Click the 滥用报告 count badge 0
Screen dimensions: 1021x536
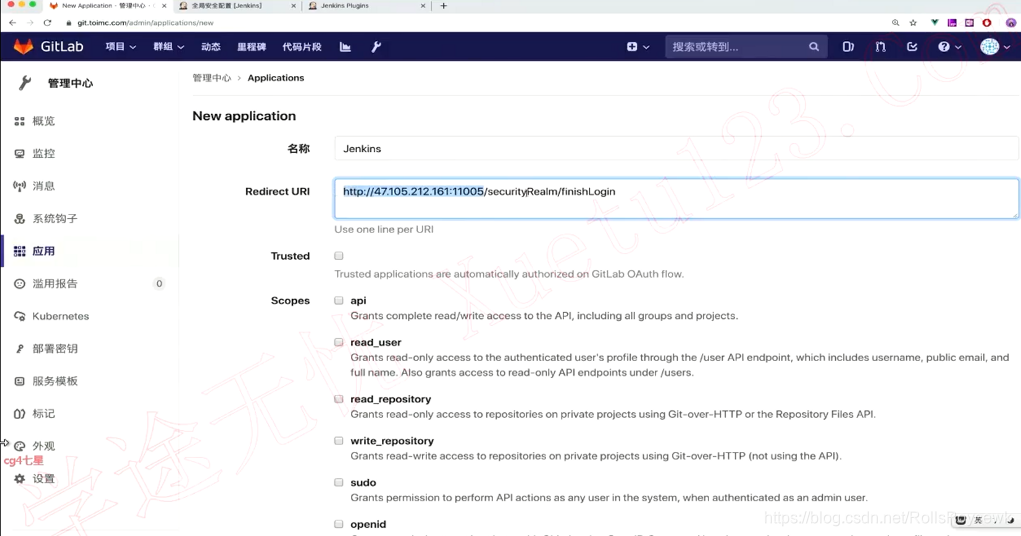(159, 283)
